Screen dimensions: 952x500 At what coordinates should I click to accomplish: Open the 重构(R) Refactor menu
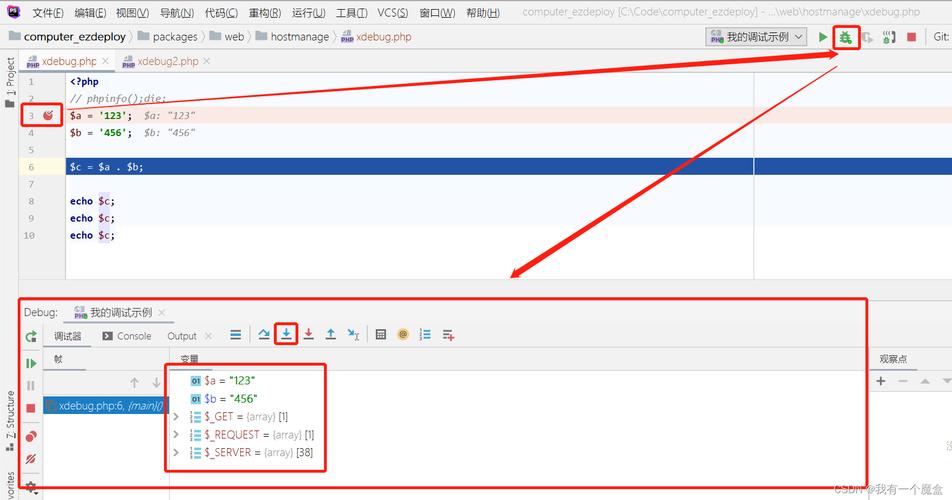[265, 13]
